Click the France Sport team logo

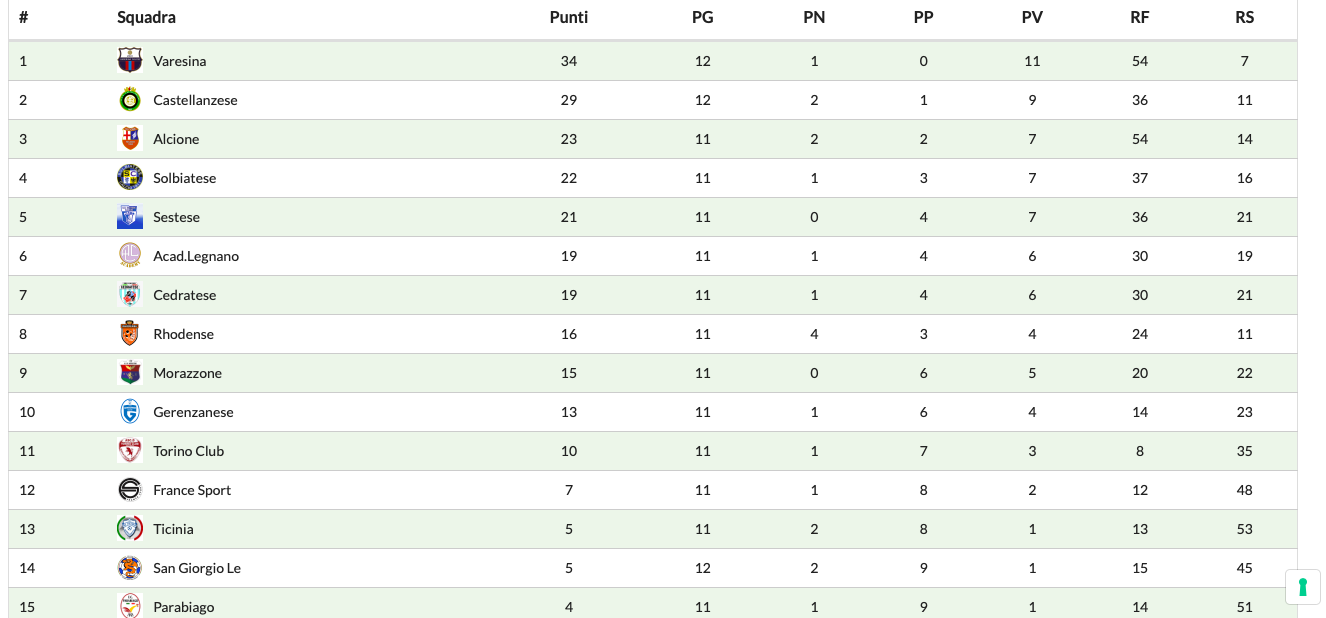[x=130, y=490]
